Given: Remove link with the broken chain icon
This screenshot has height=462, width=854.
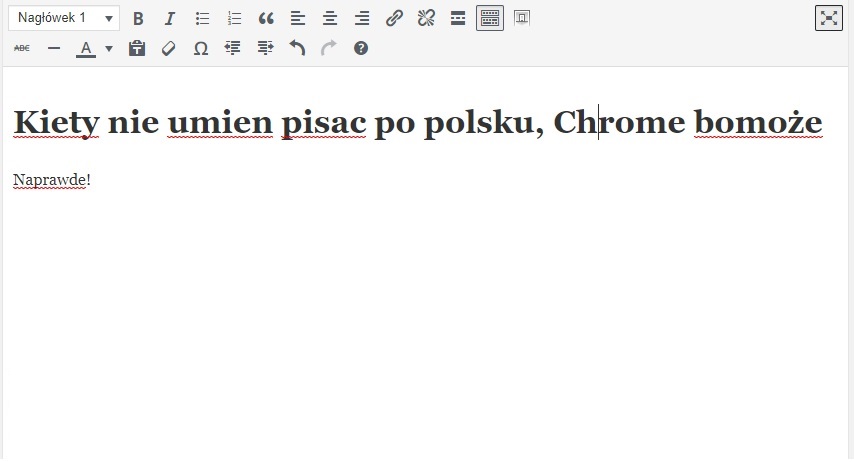Looking at the screenshot, I should (426, 18).
